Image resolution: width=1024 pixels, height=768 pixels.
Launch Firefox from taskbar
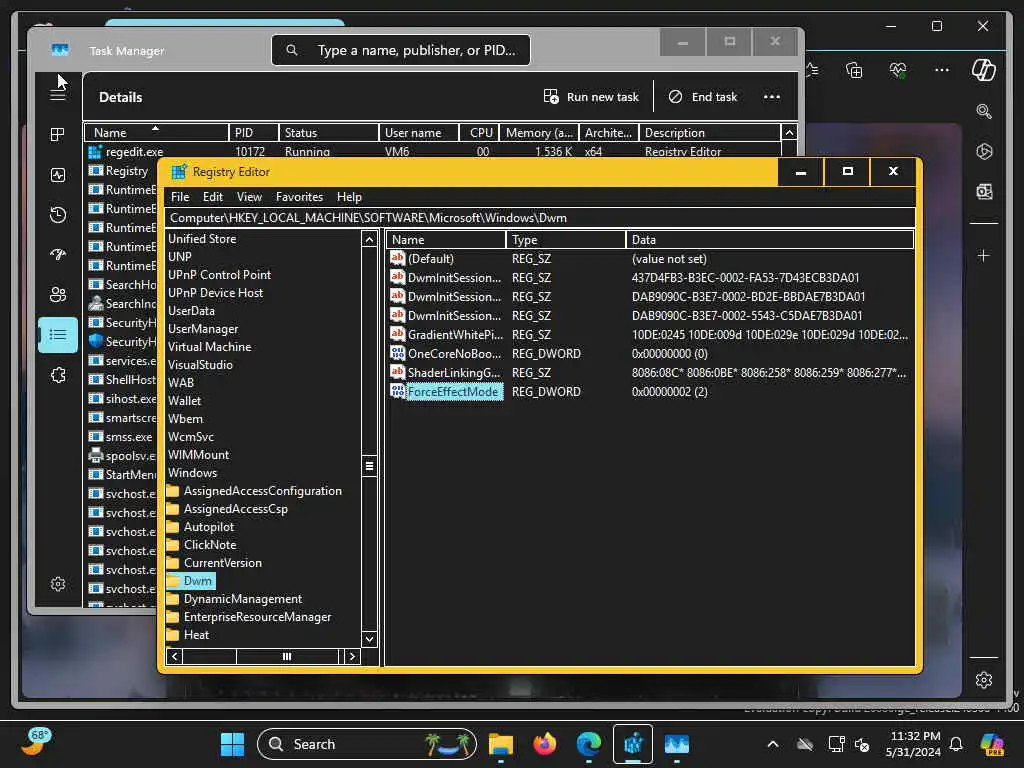pos(545,744)
